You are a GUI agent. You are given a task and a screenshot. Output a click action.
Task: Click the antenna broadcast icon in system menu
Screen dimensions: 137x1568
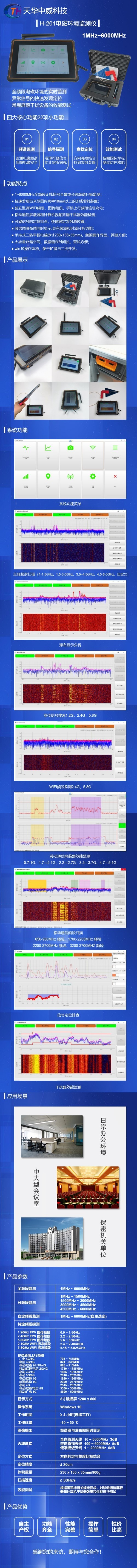70,476
